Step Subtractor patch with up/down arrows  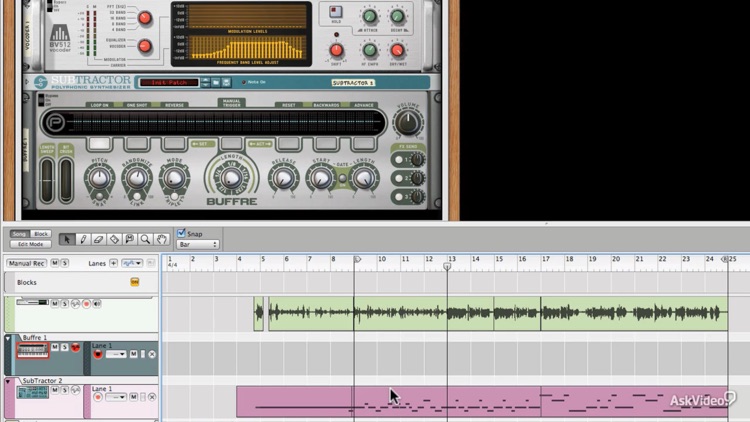(205, 83)
